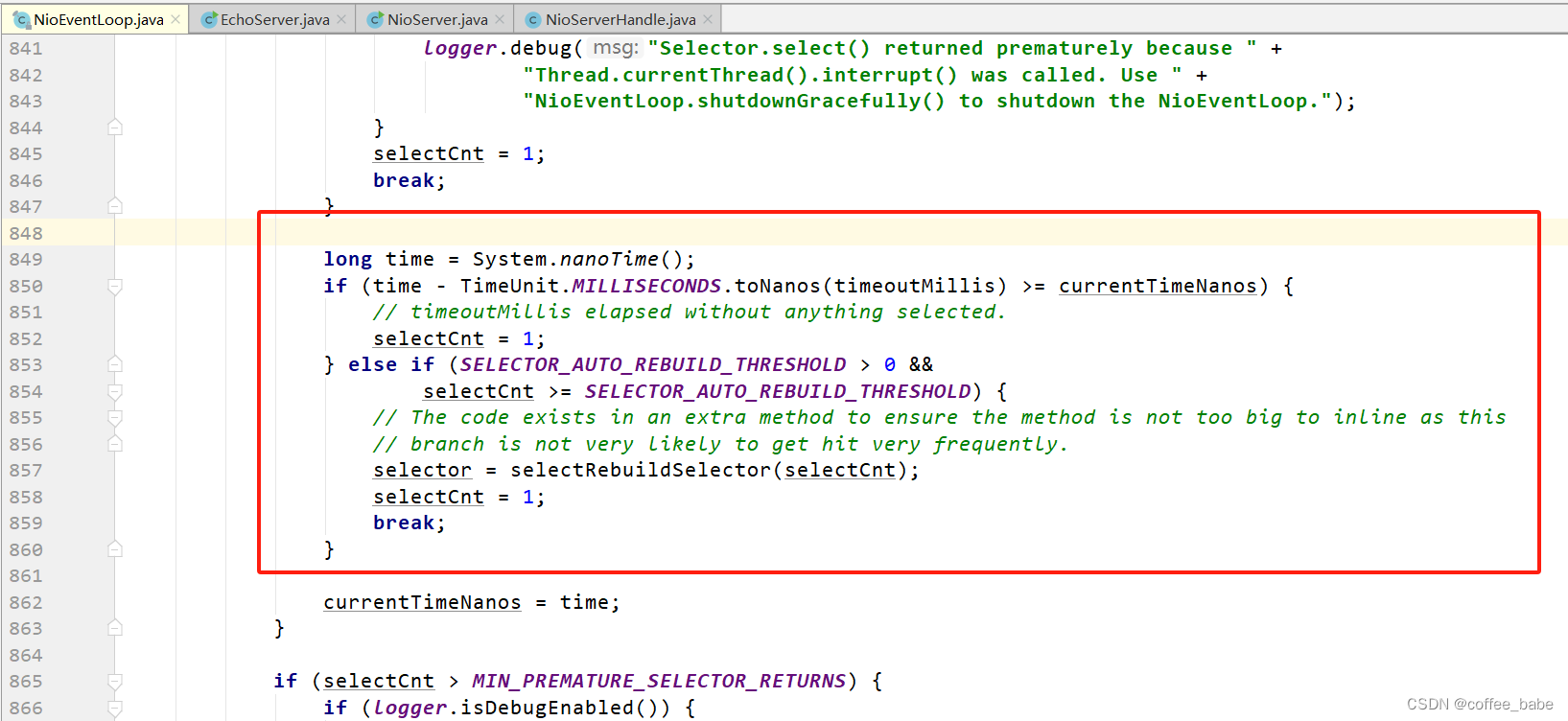Toggle fold marker at line 856
Screen dimensions: 1568x721
coord(115,444)
